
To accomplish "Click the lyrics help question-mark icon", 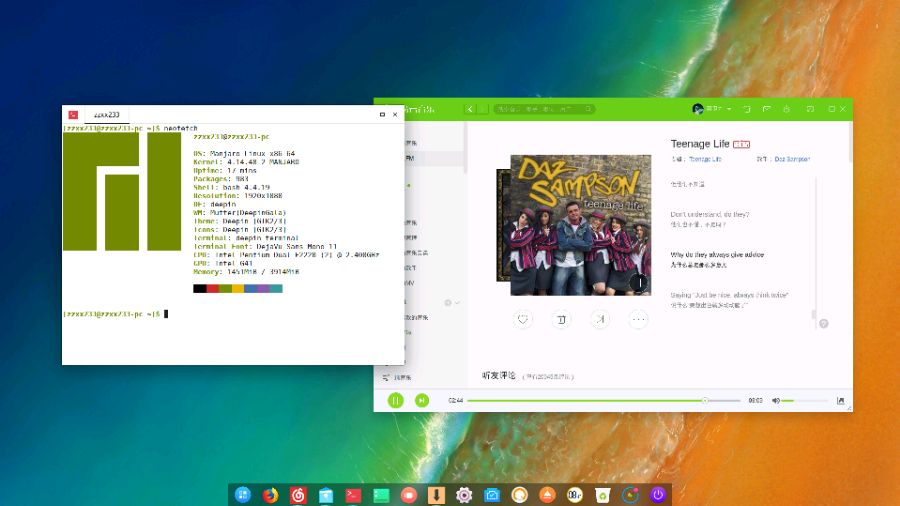I will 824,324.
